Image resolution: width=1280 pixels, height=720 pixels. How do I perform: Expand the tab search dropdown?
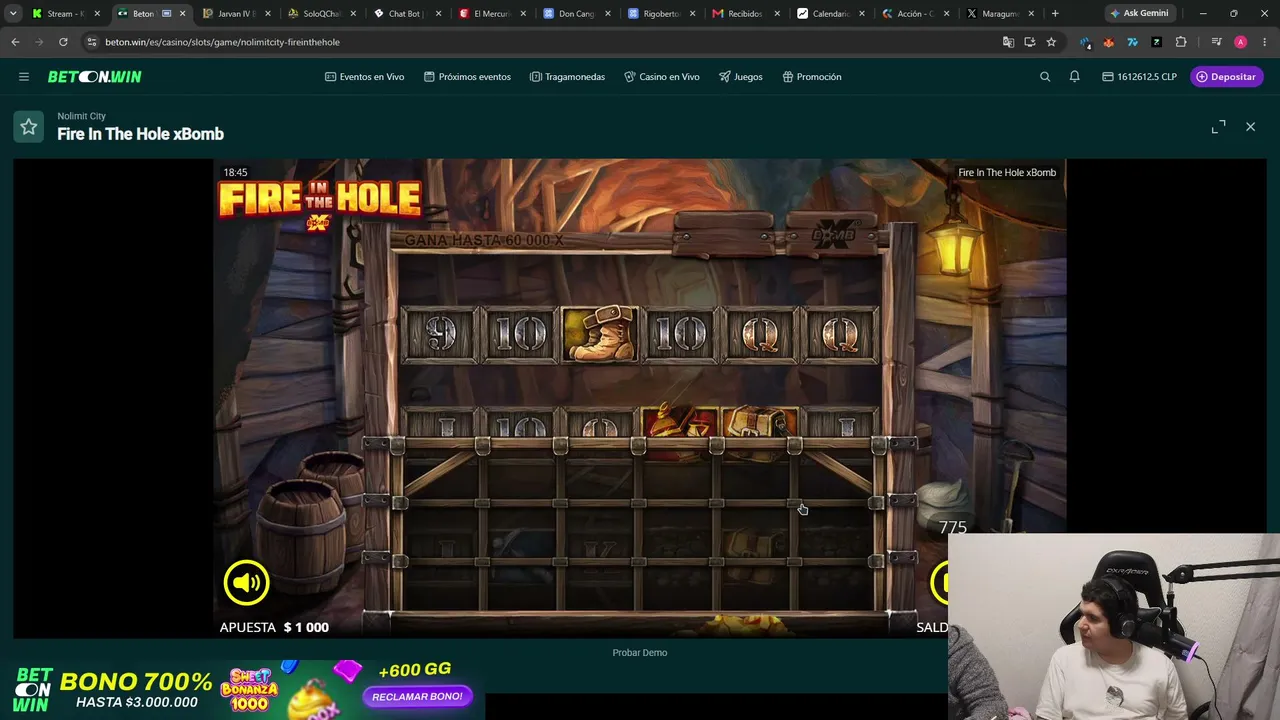(x=13, y=14)
